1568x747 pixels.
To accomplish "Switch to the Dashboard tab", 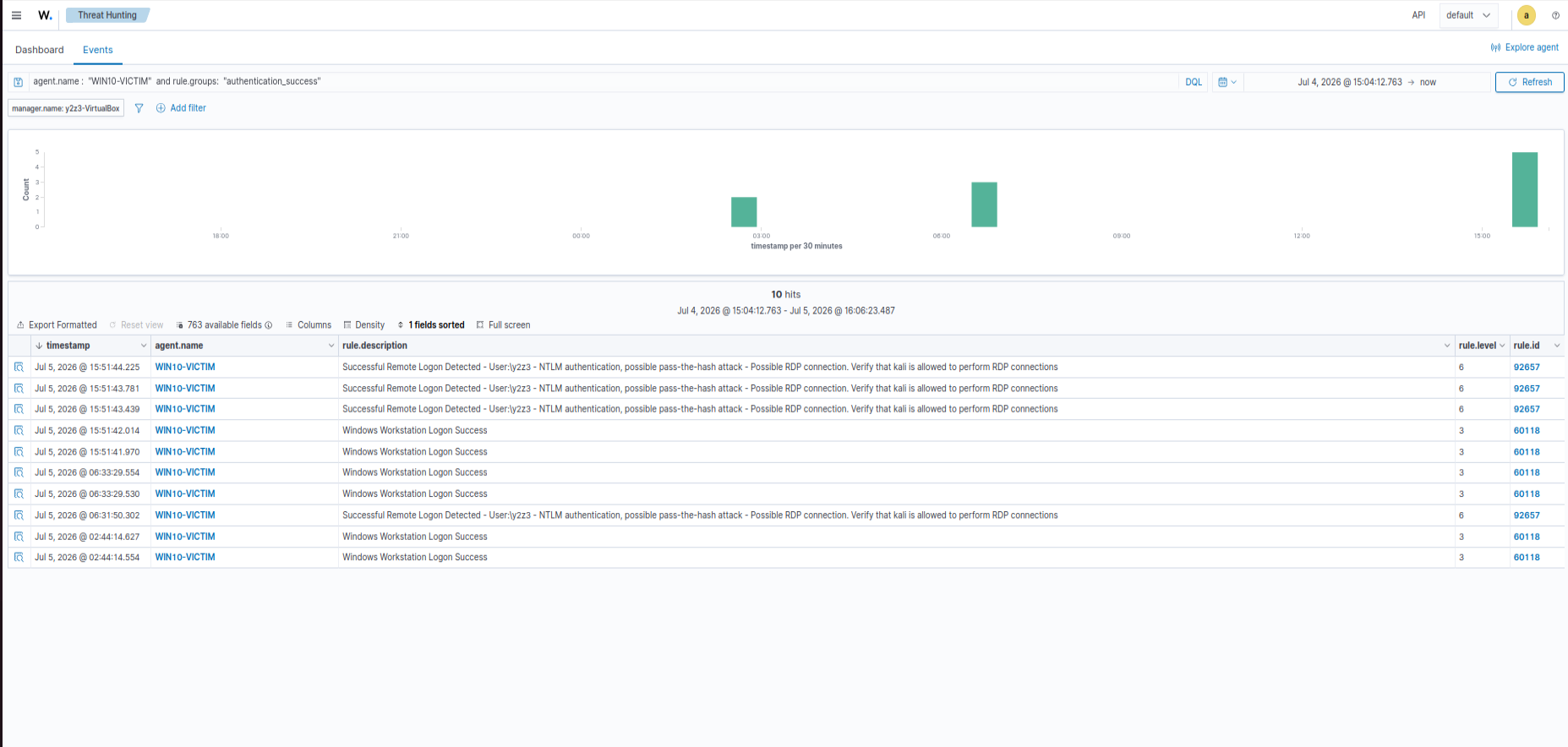I will click(40, 50).
